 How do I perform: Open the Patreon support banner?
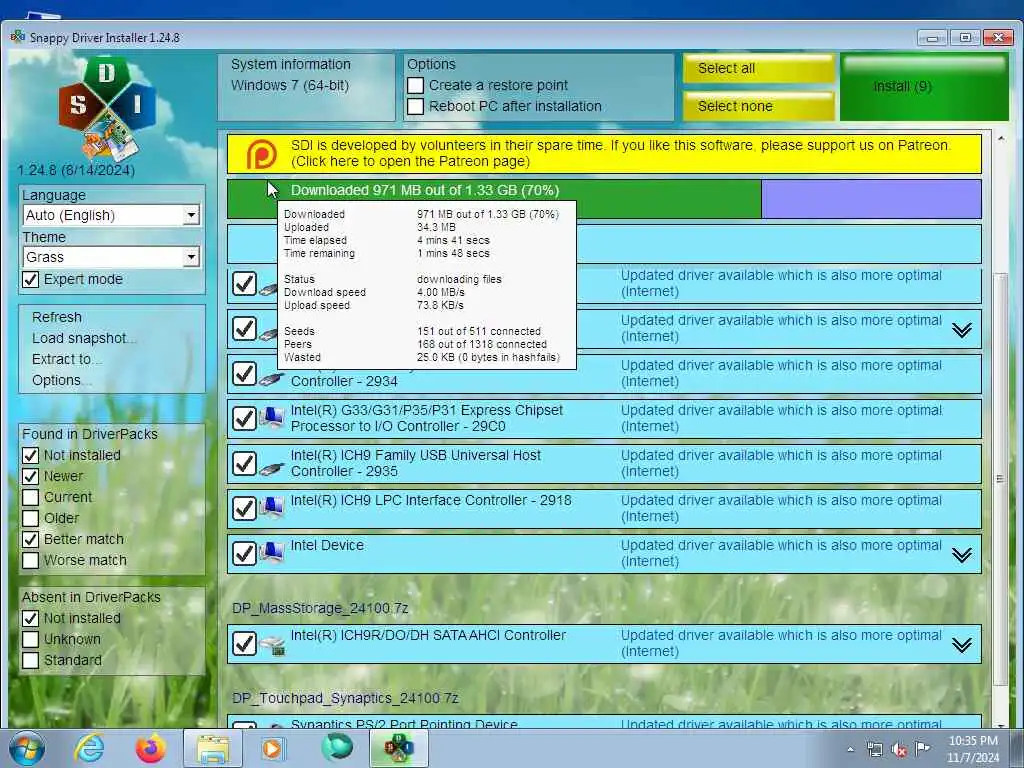pyautogui.click(x=604, y=153)
